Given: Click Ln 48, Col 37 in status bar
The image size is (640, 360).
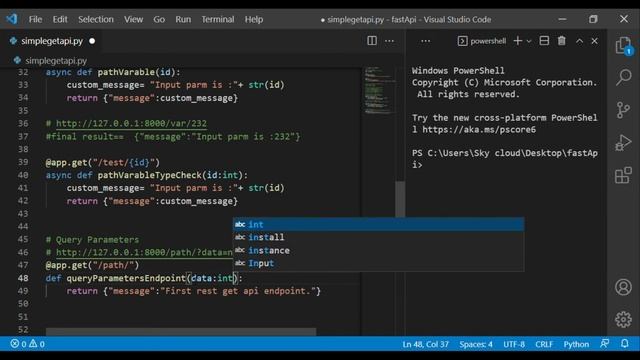Looking at the screenshot, I should (x=425, y=344).
